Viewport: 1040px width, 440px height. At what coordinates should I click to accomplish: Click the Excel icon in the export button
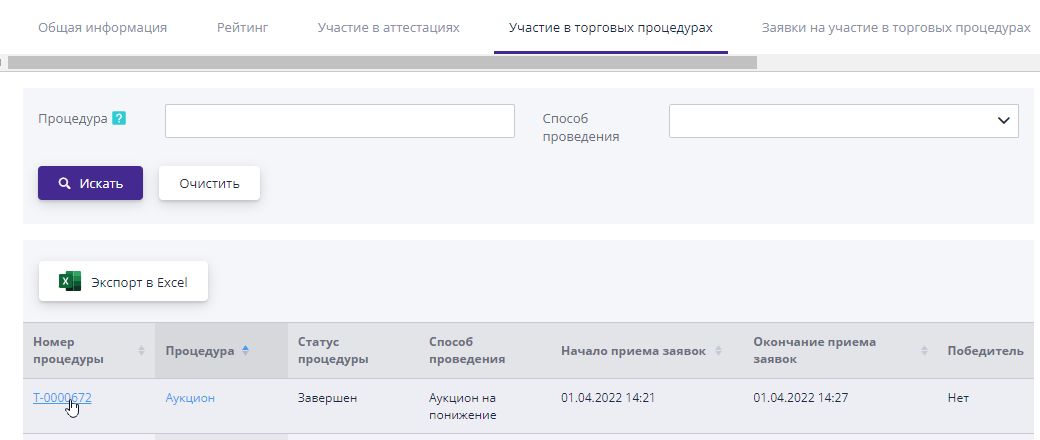coord(70,282)
